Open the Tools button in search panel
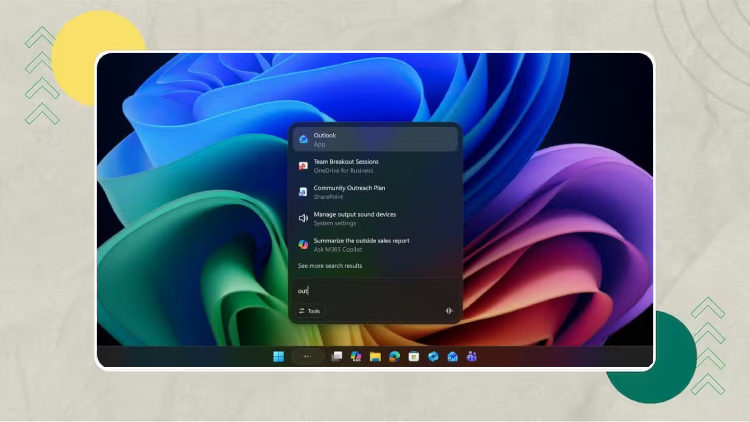 [310, 311]
